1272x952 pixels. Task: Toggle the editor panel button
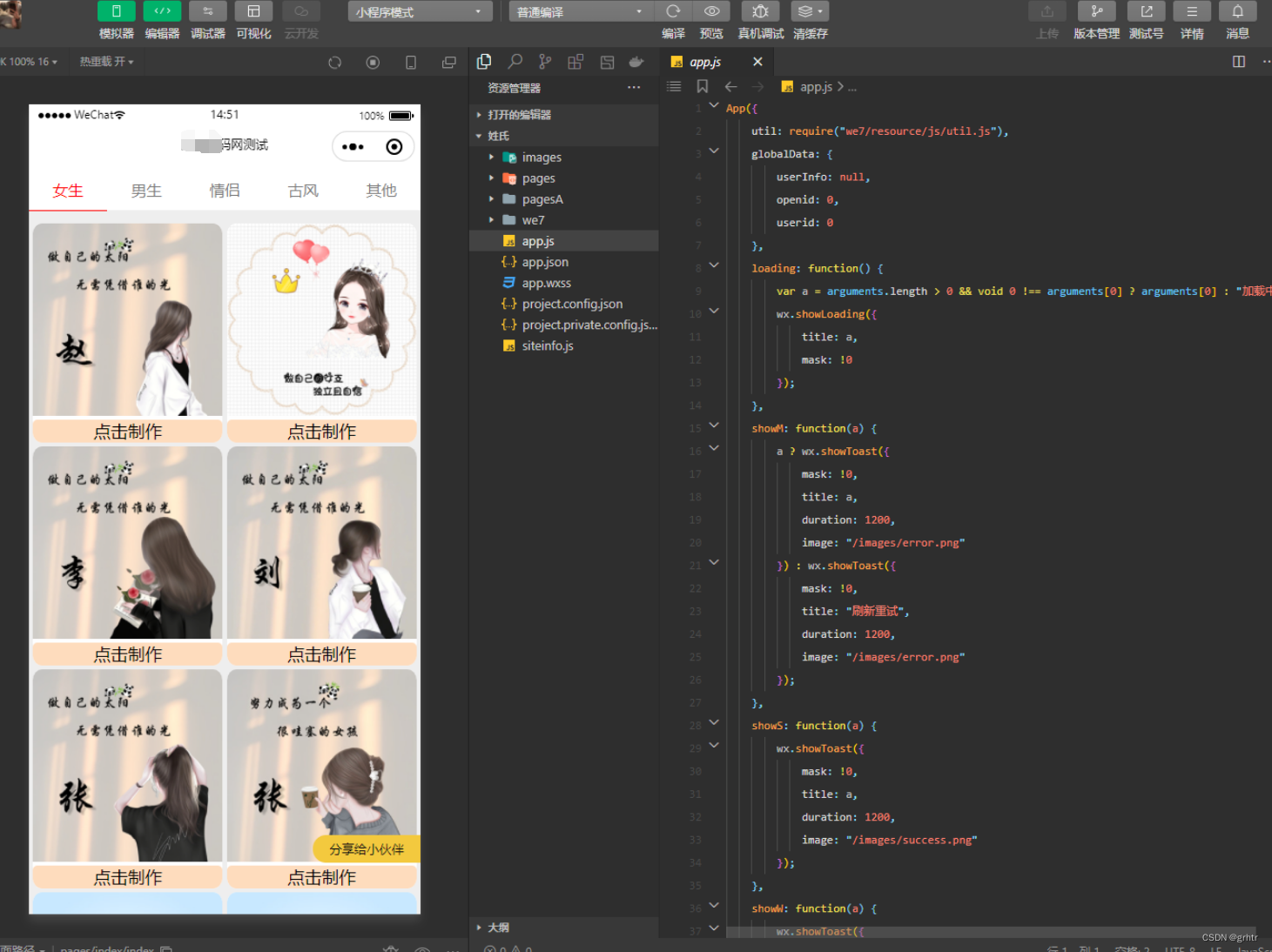tap(162, 11)
